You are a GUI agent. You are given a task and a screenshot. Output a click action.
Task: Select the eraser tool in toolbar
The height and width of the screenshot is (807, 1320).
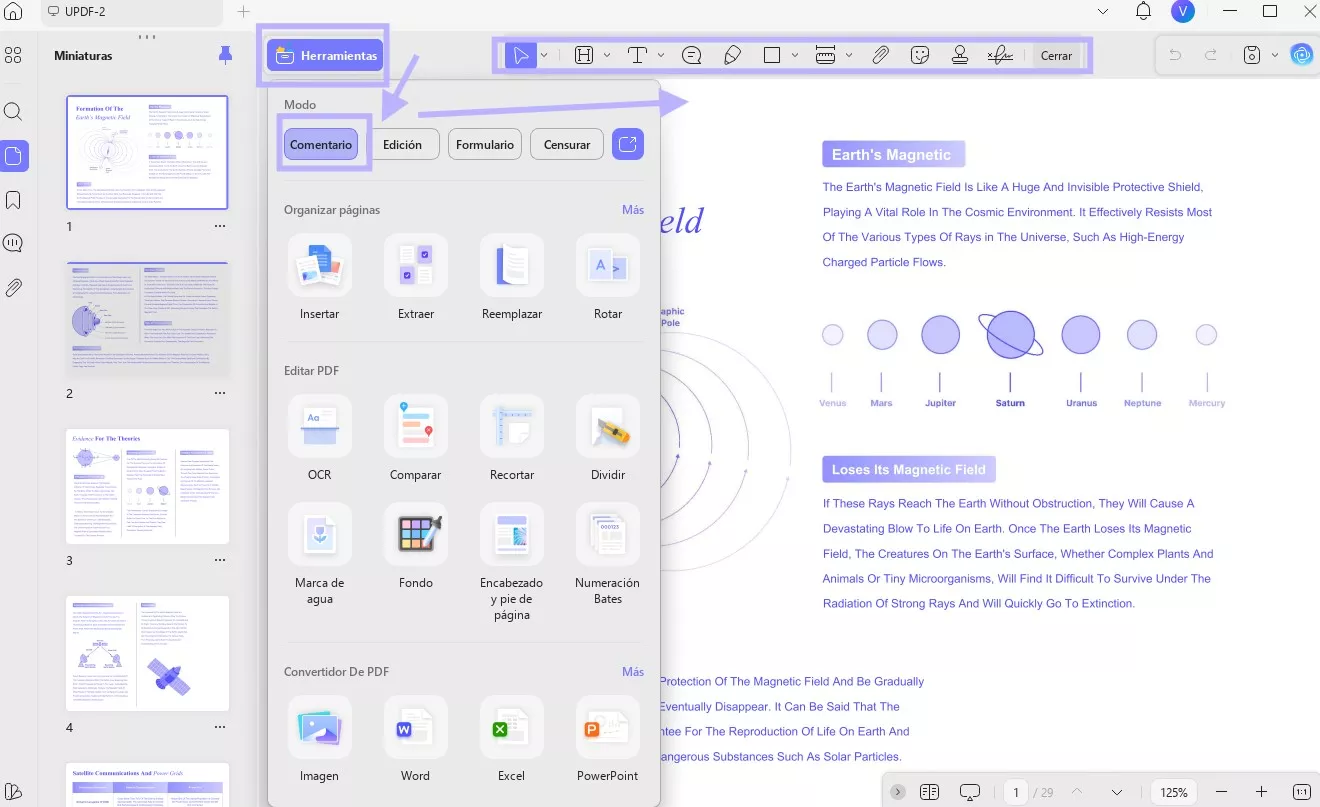732,55
